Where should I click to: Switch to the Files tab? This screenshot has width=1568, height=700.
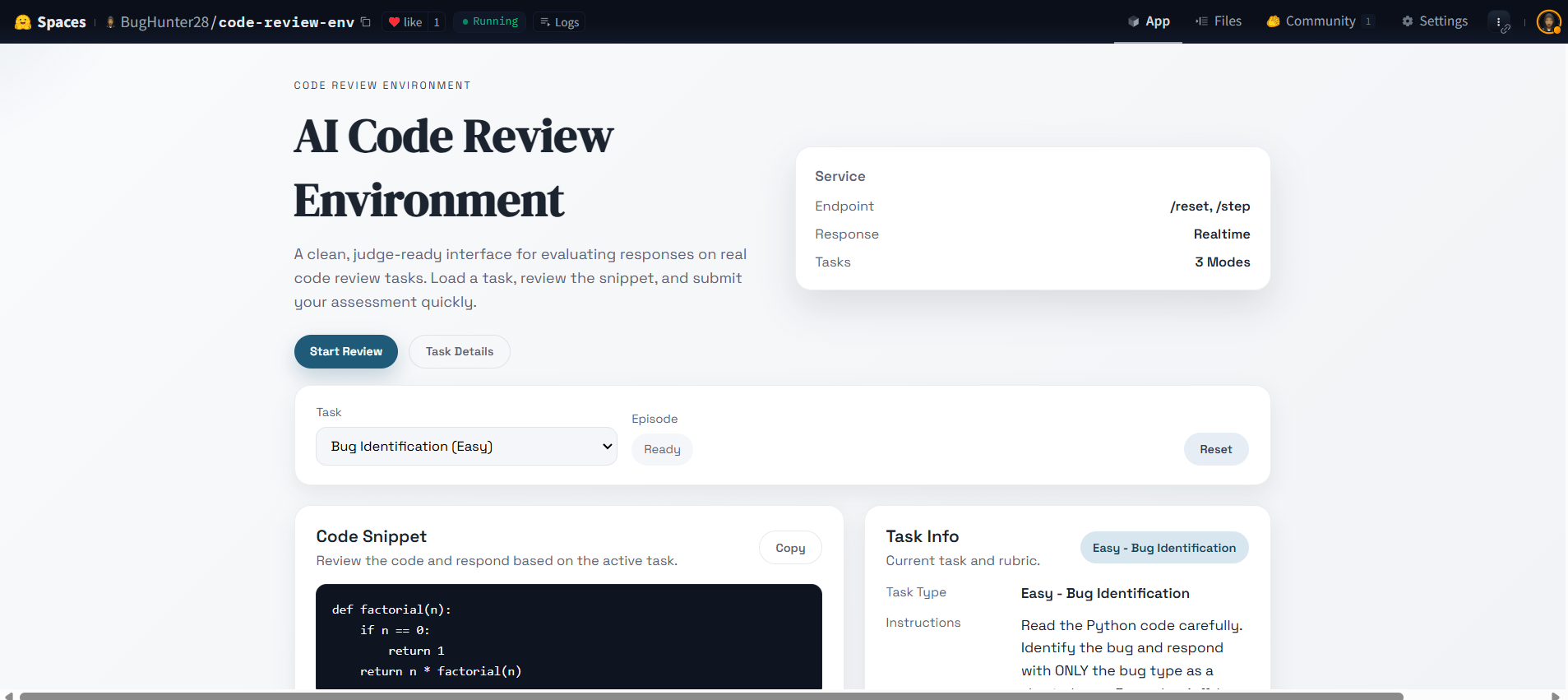pyautogui.click(x=1219, y=21)
